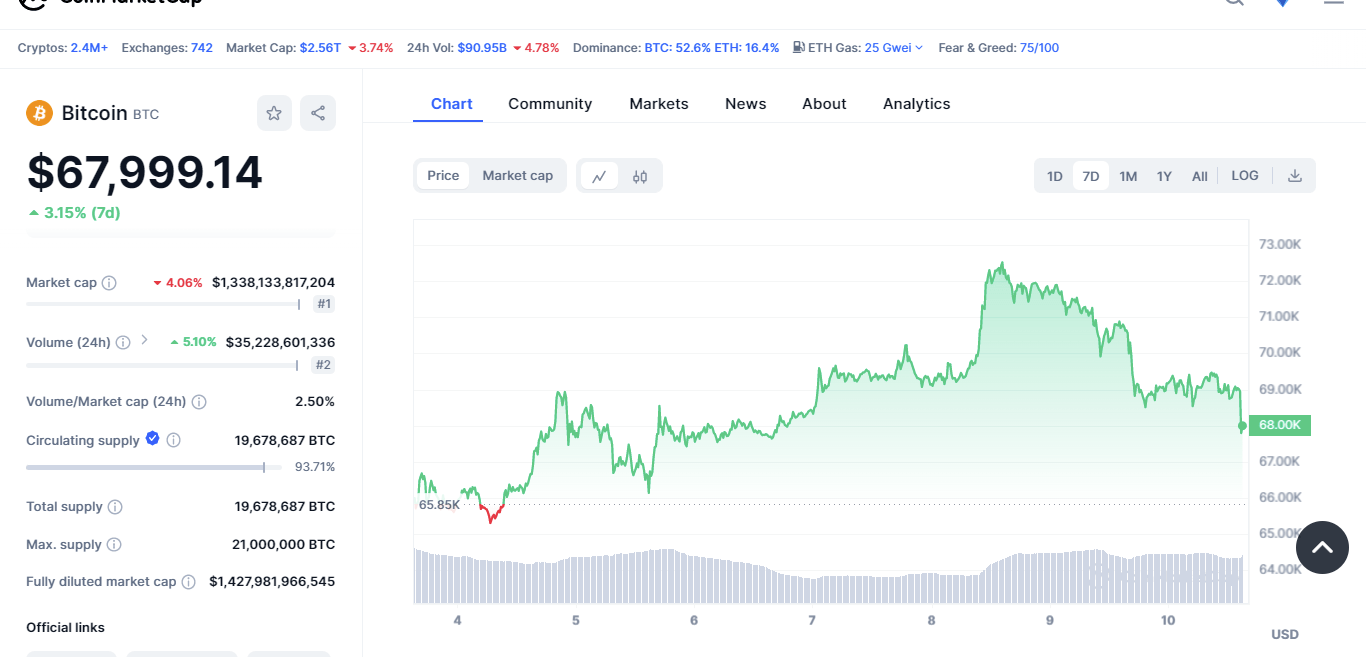
Task: Click the Volume (24h) progress bar
Action: tap(162, 365)
